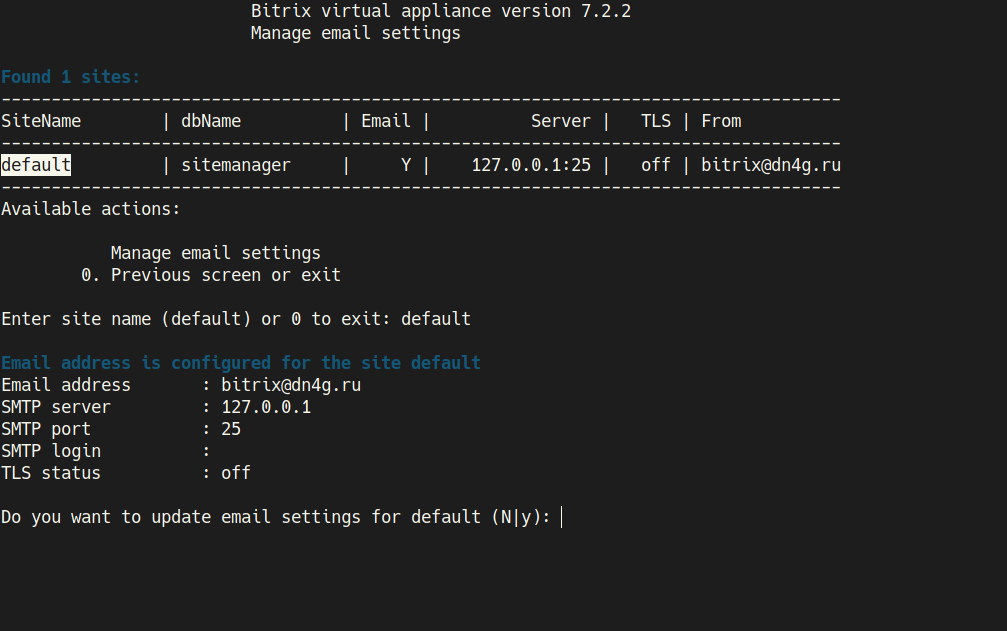
Task: Click 'dbName' column header
Action: 211,121
